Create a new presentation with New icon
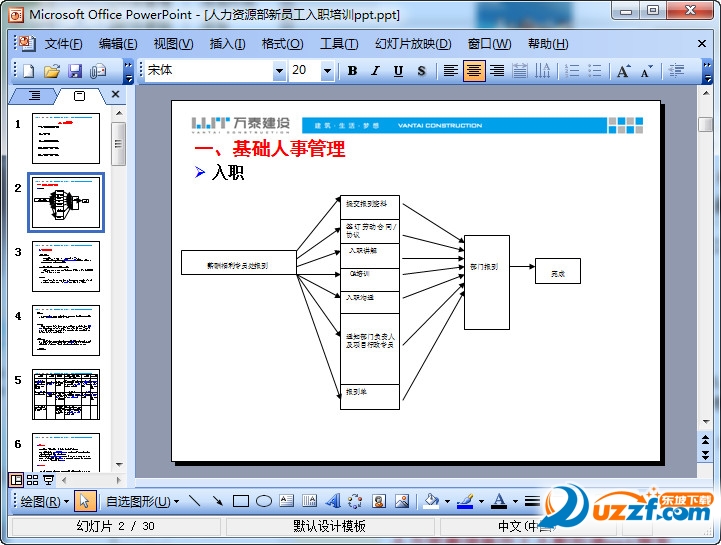Image resolution: width=721 pixels, height=545 pixels. coord(29,71)
